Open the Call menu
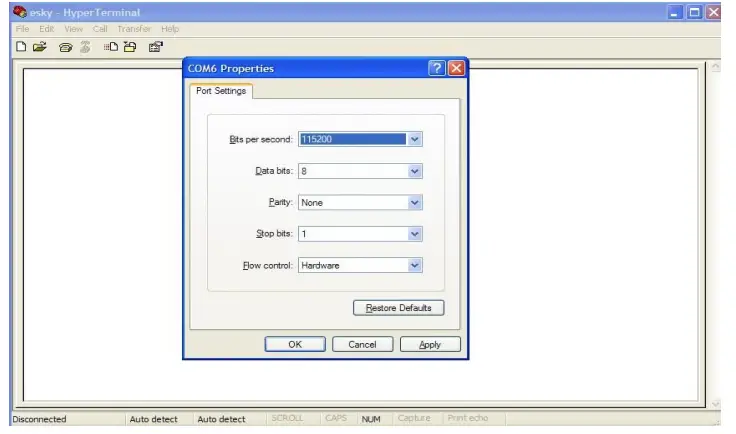 coord(100,29)
